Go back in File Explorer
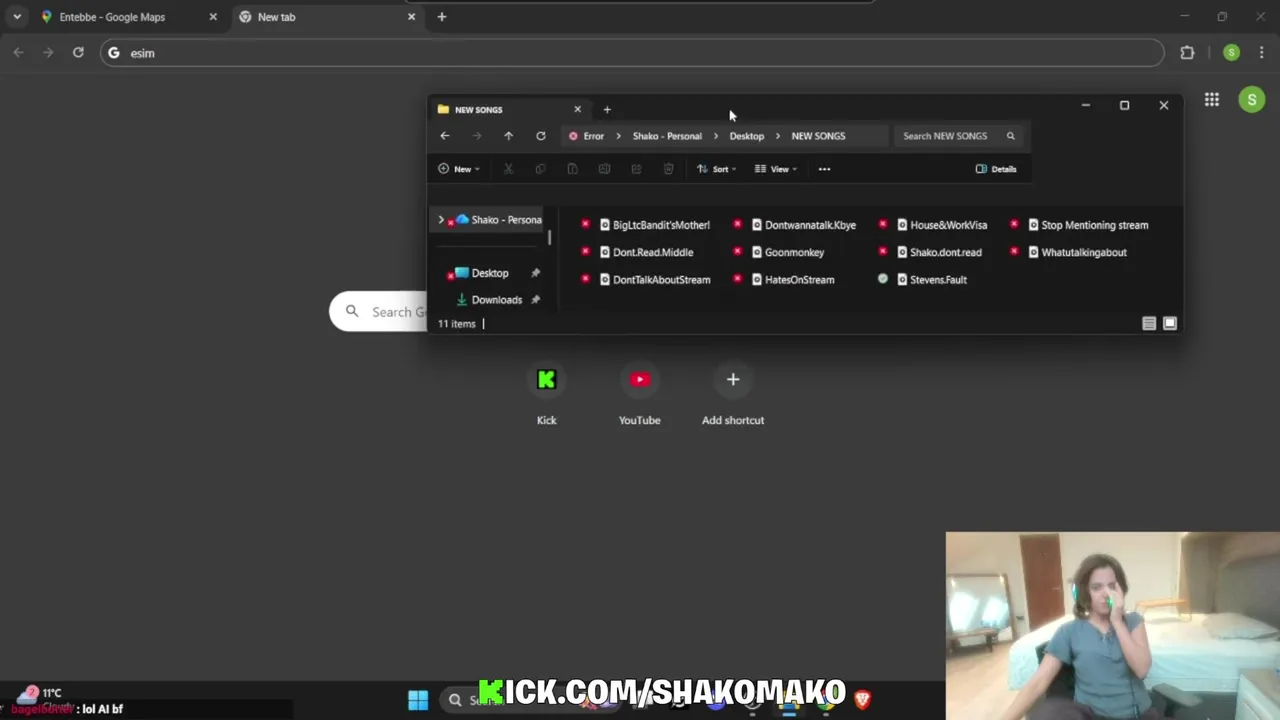This screenshot has width=1280, height=720. [445, 136]
